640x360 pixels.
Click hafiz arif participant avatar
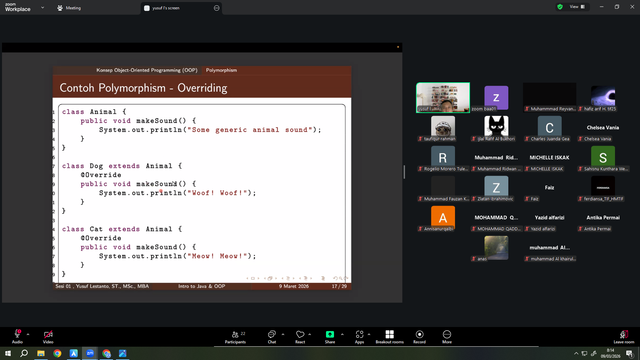pos(603,96)
